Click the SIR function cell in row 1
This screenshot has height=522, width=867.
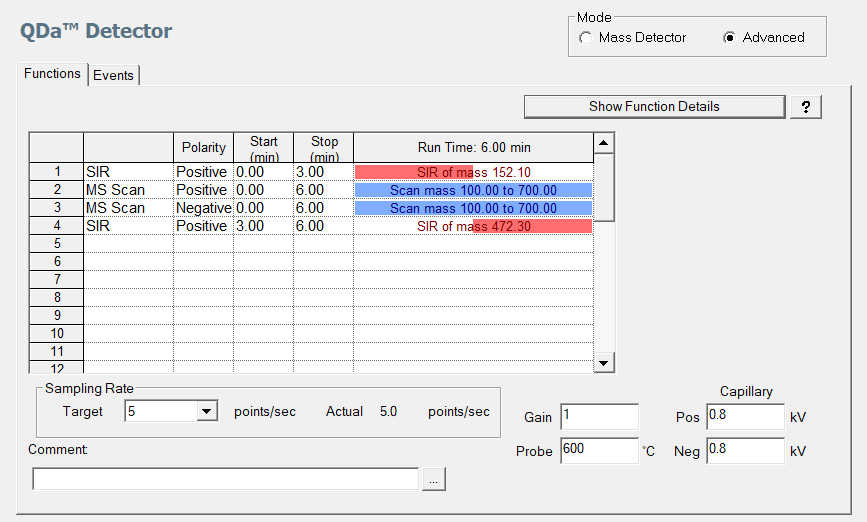click(128, 172)
